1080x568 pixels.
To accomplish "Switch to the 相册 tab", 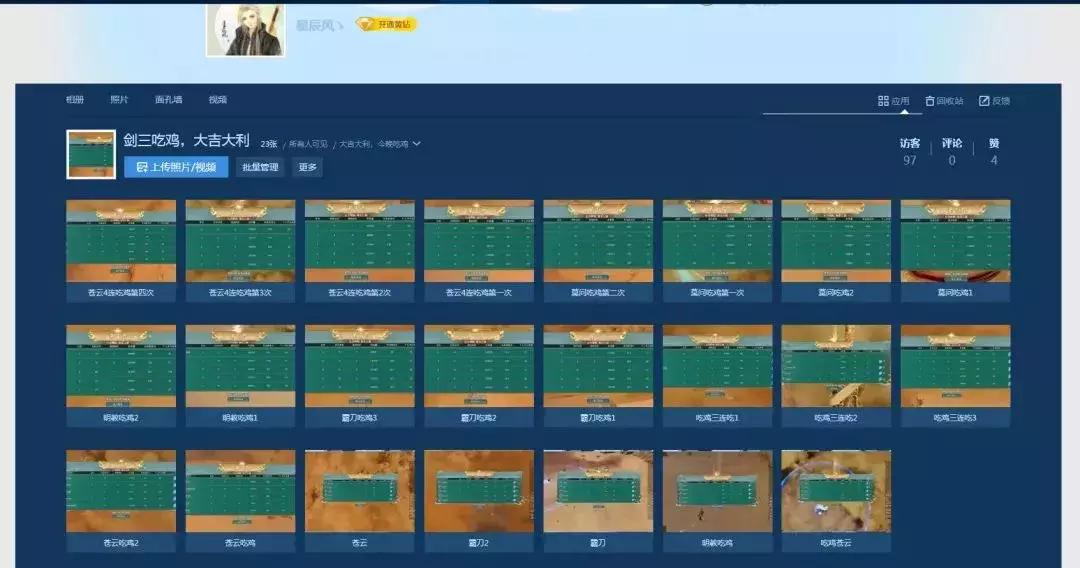I will (x=75, y=100).
